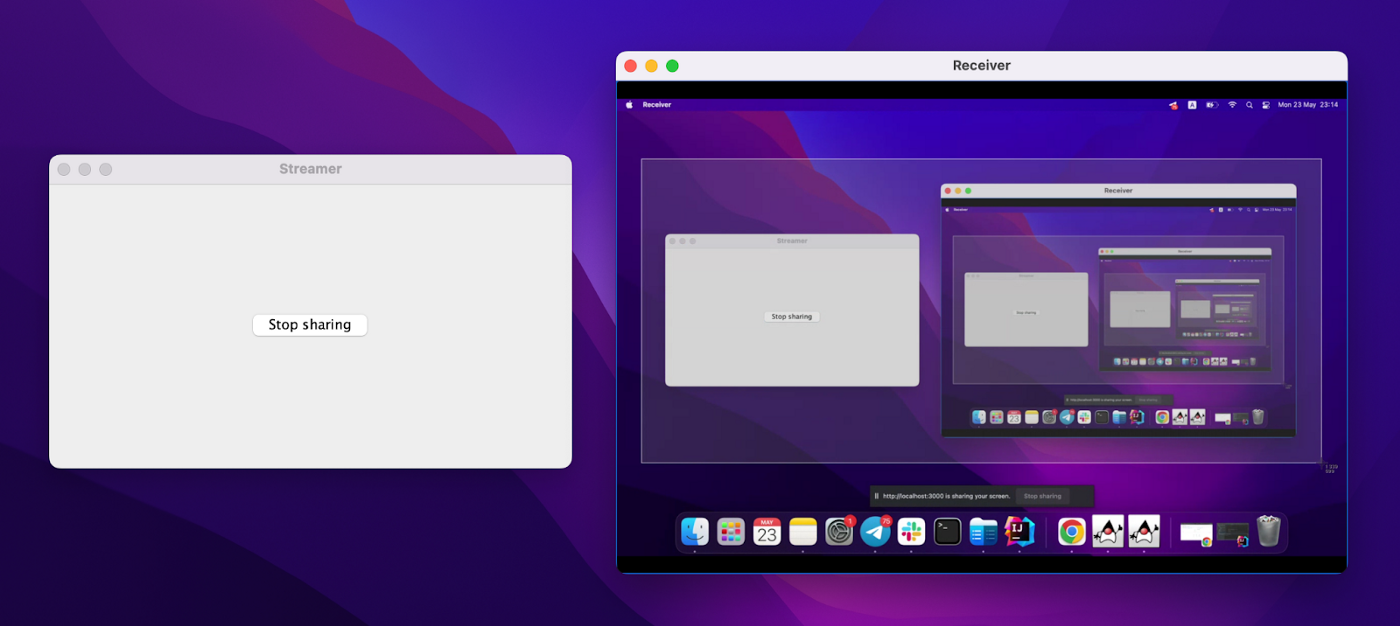Viewport: 1400px width, 626px height.
Task: Open System Preferences with the red badge
Action: [x=839, y=531]
